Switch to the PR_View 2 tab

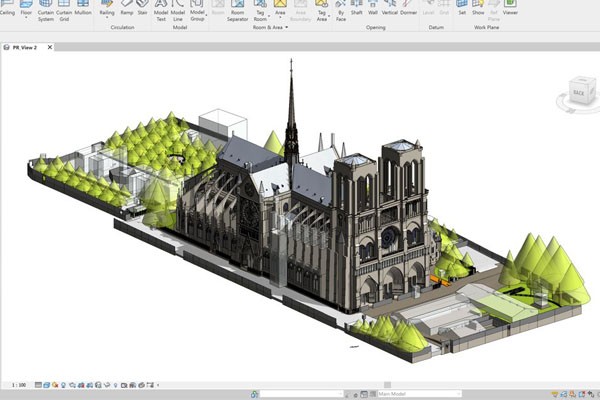click(25, 47)
